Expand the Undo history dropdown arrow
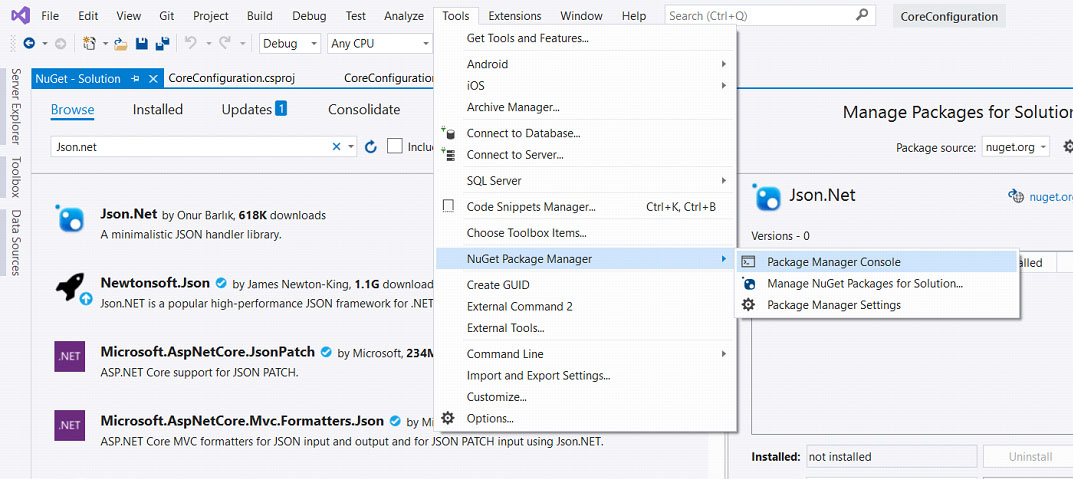1073x479 pixels. click(209, 44)
